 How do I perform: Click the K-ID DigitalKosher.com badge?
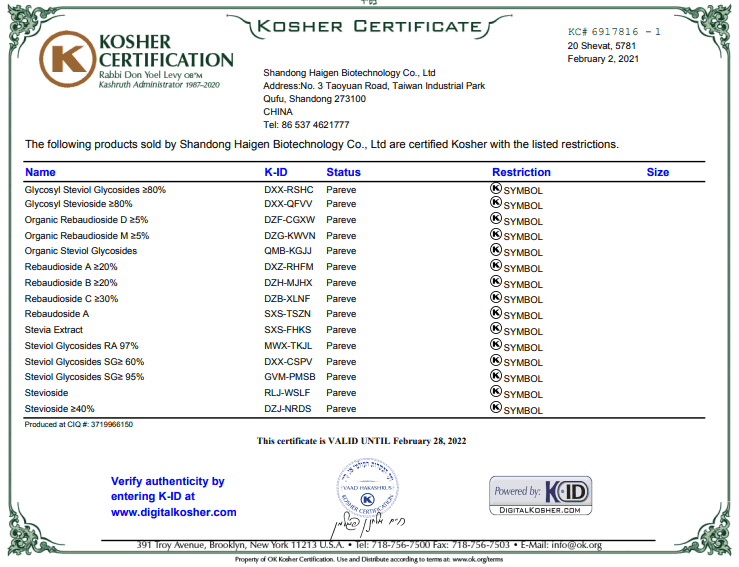(541, 495)
